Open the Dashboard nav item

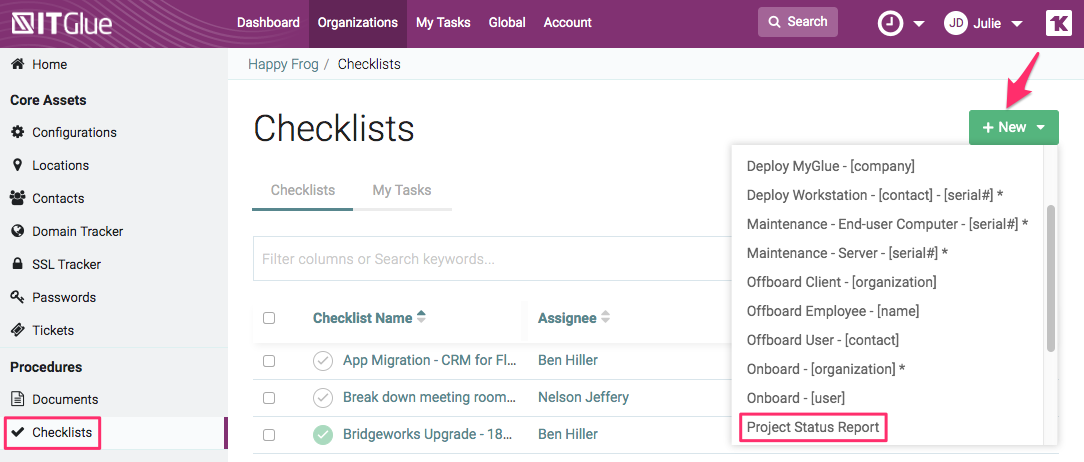pyautogui.click(x=268, y=23)
